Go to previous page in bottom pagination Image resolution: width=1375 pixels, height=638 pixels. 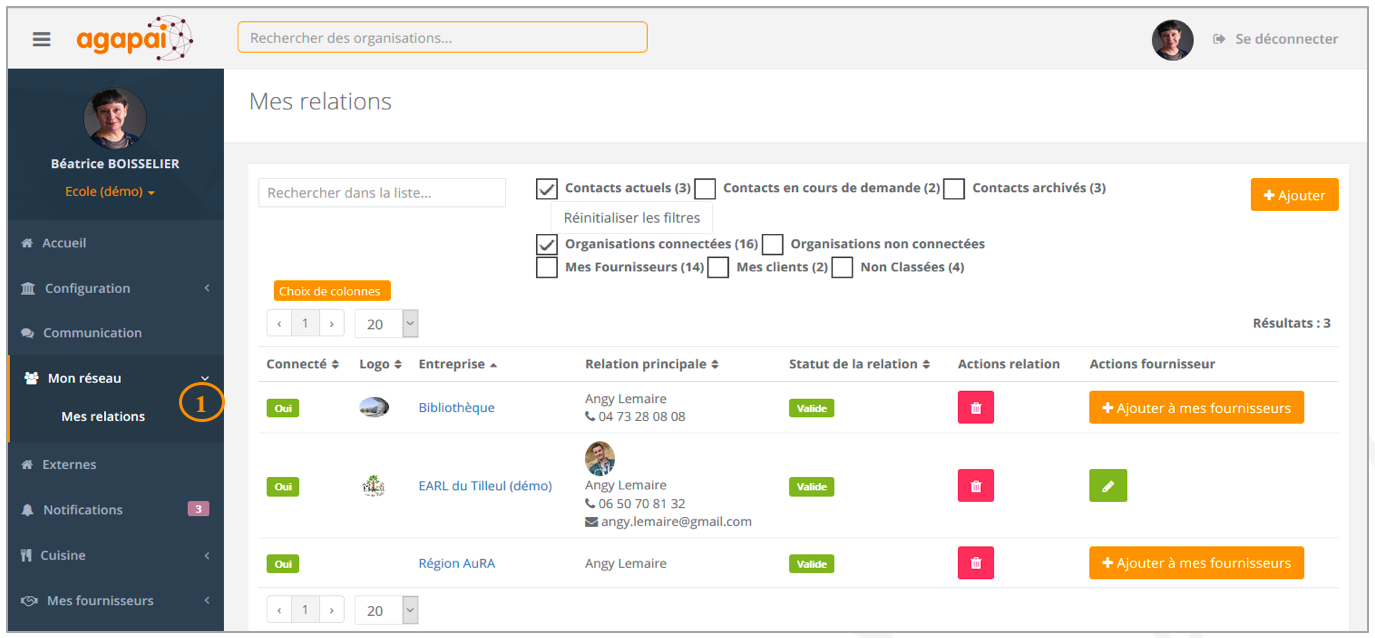279,609
